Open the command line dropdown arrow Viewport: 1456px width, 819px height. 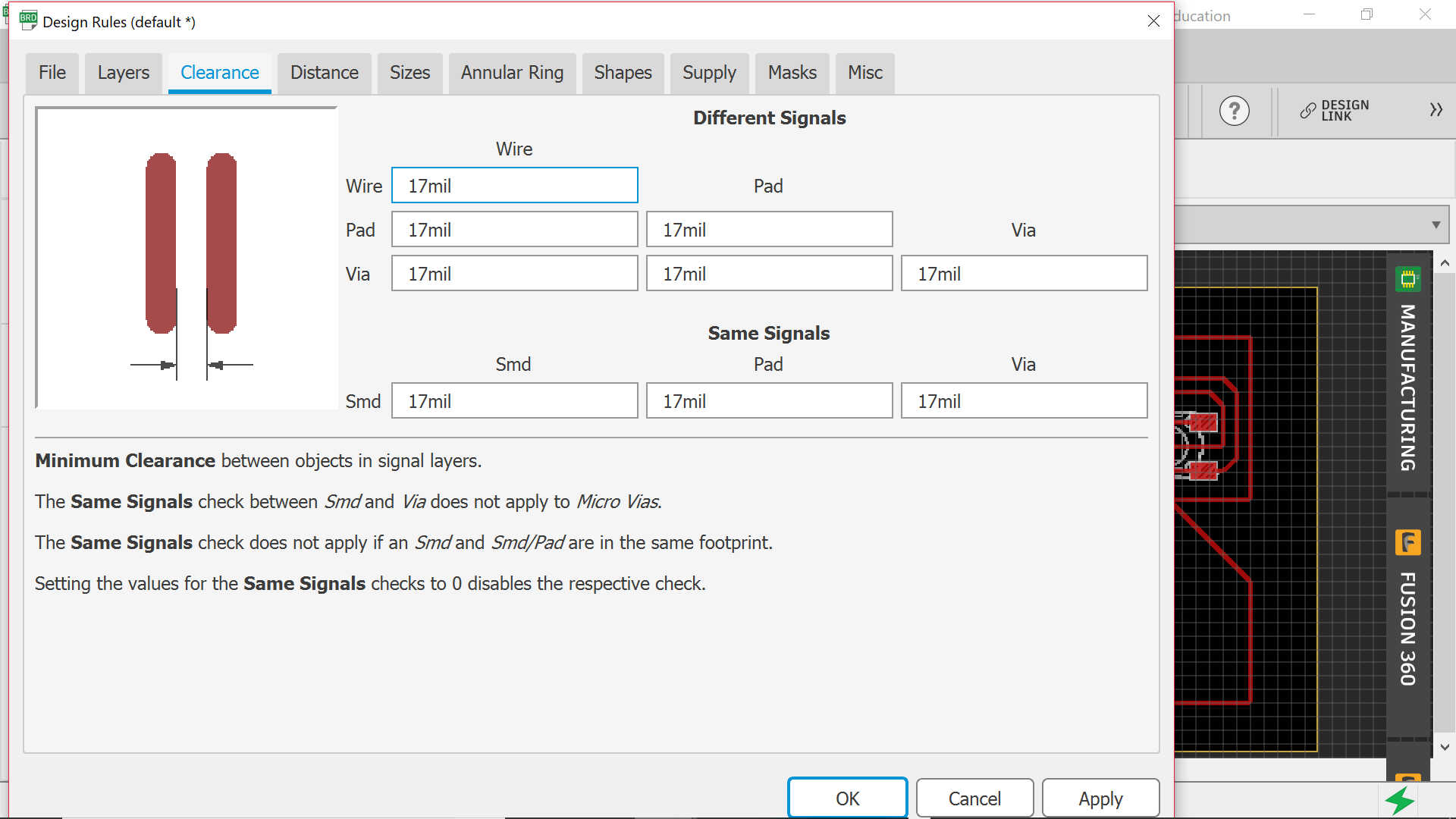click(1436, 225)
